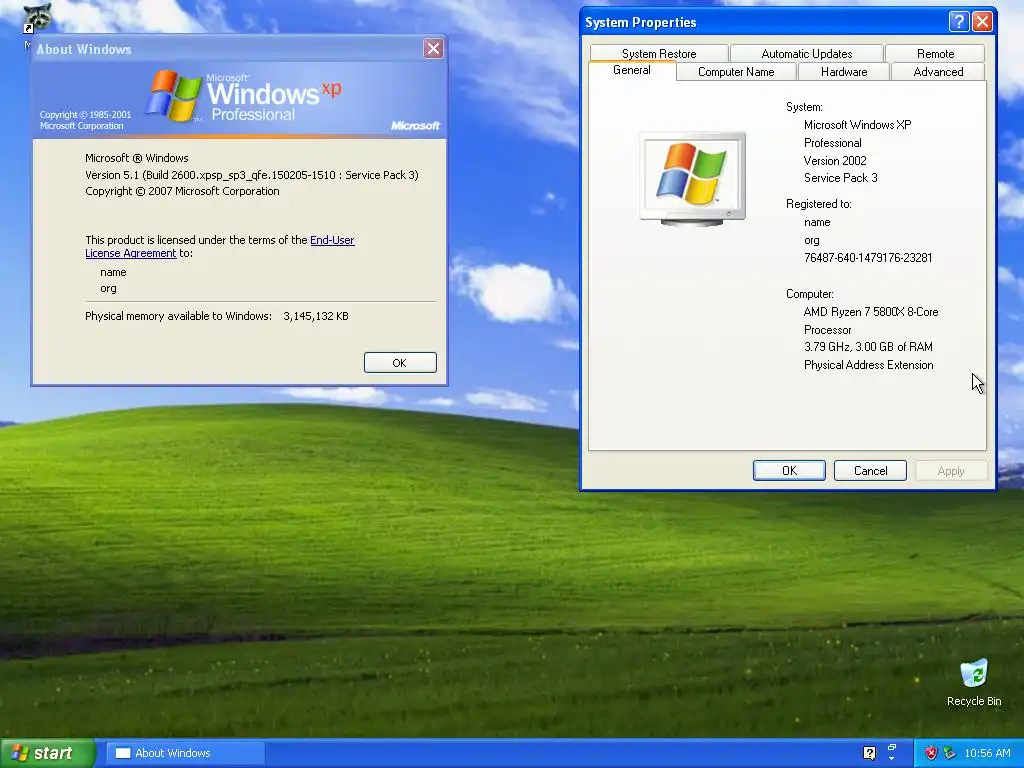Click the greyed-out Apply button

tap(950, 471)
